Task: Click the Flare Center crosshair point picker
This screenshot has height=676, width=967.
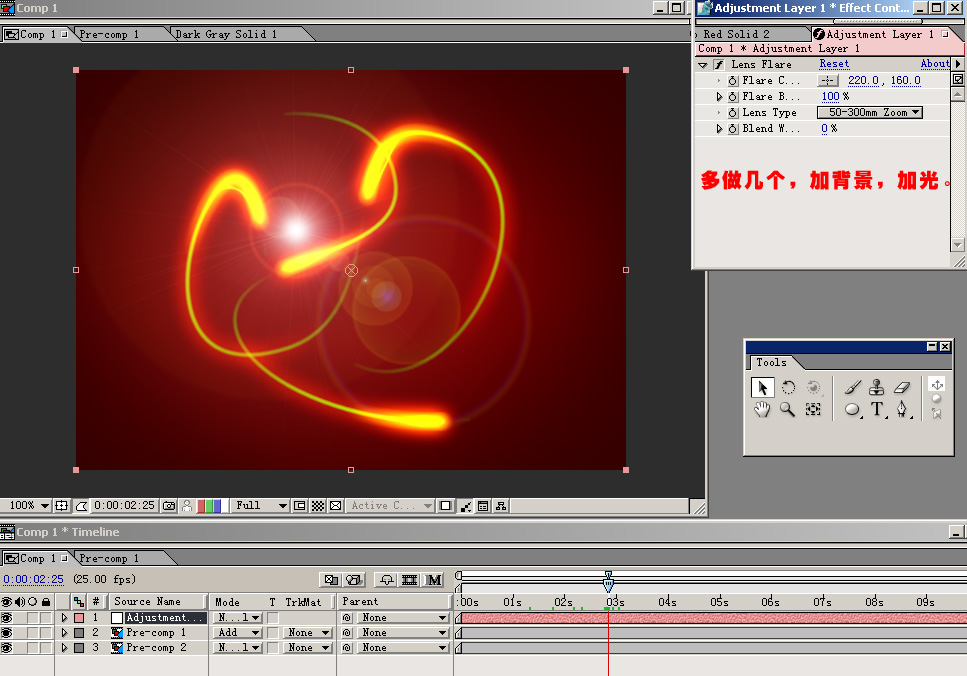Action: [828, 81]
